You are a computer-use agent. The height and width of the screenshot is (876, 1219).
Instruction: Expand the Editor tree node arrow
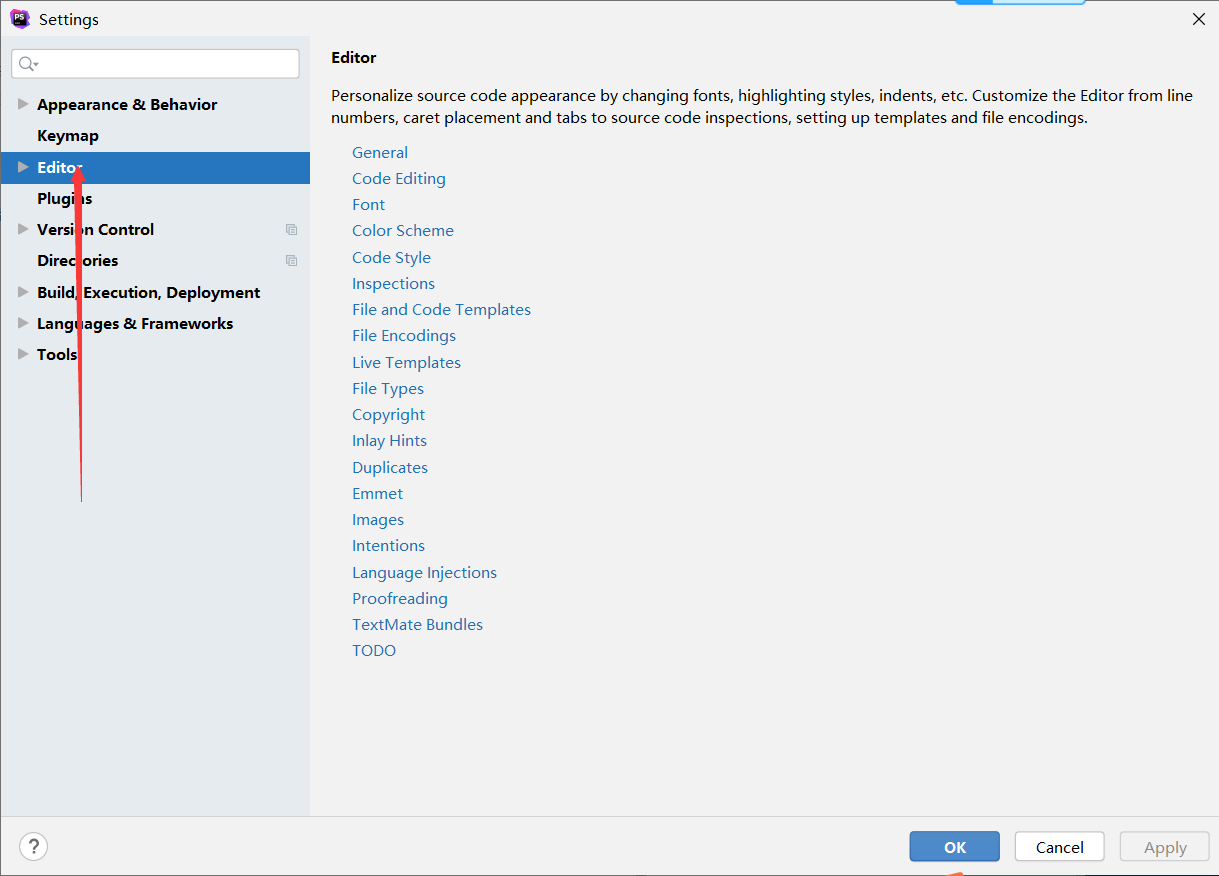point(23,167)
